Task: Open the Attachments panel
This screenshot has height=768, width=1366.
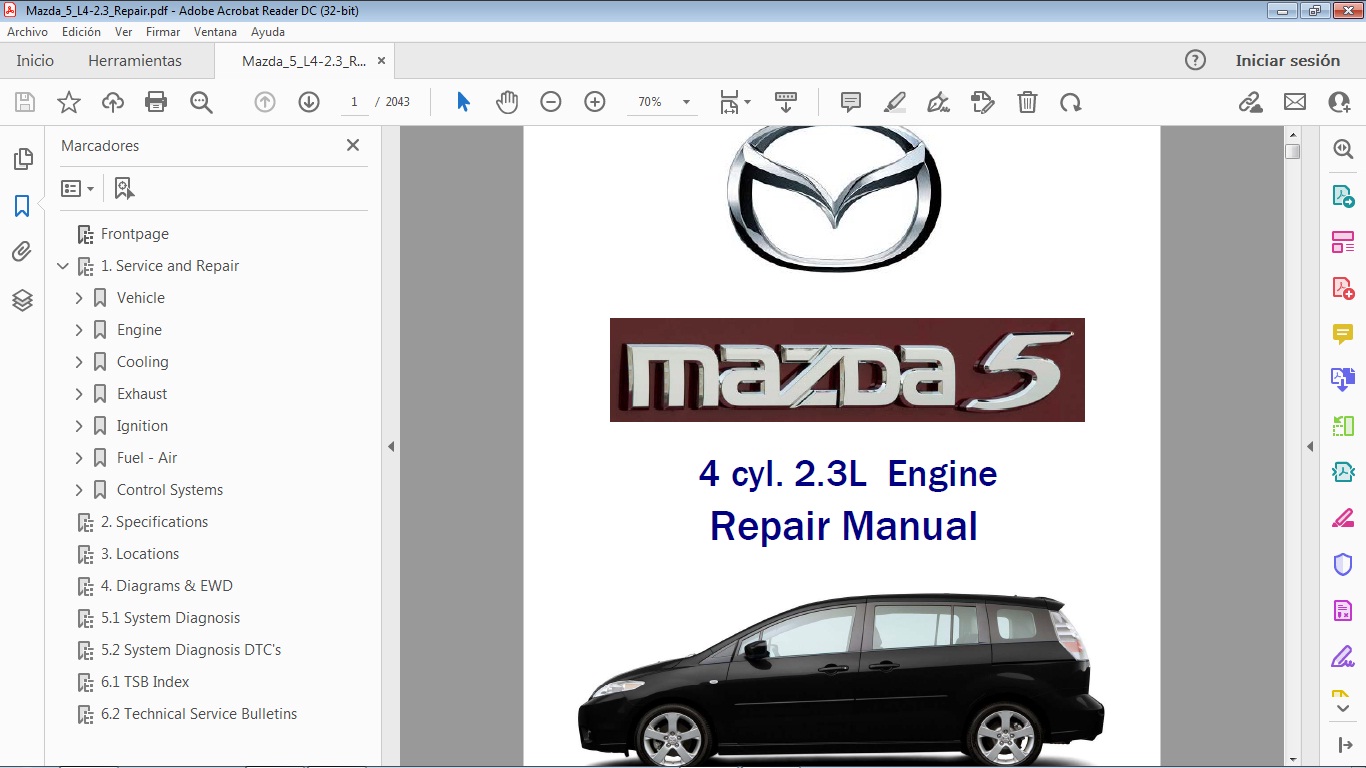Action: [x=22, y=251]
